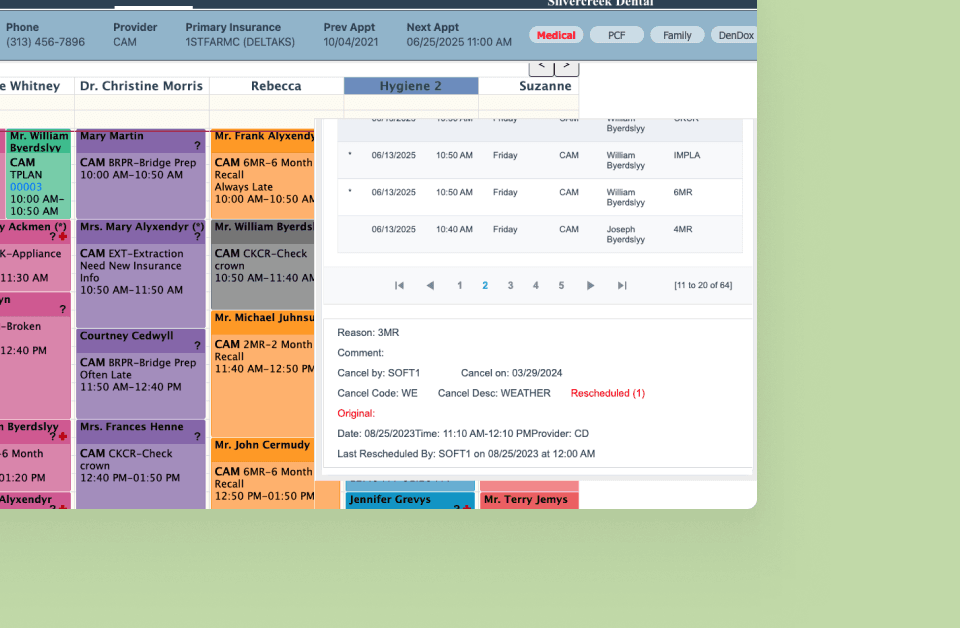
Task: Go to first page of appointment list
Action: 399,286
